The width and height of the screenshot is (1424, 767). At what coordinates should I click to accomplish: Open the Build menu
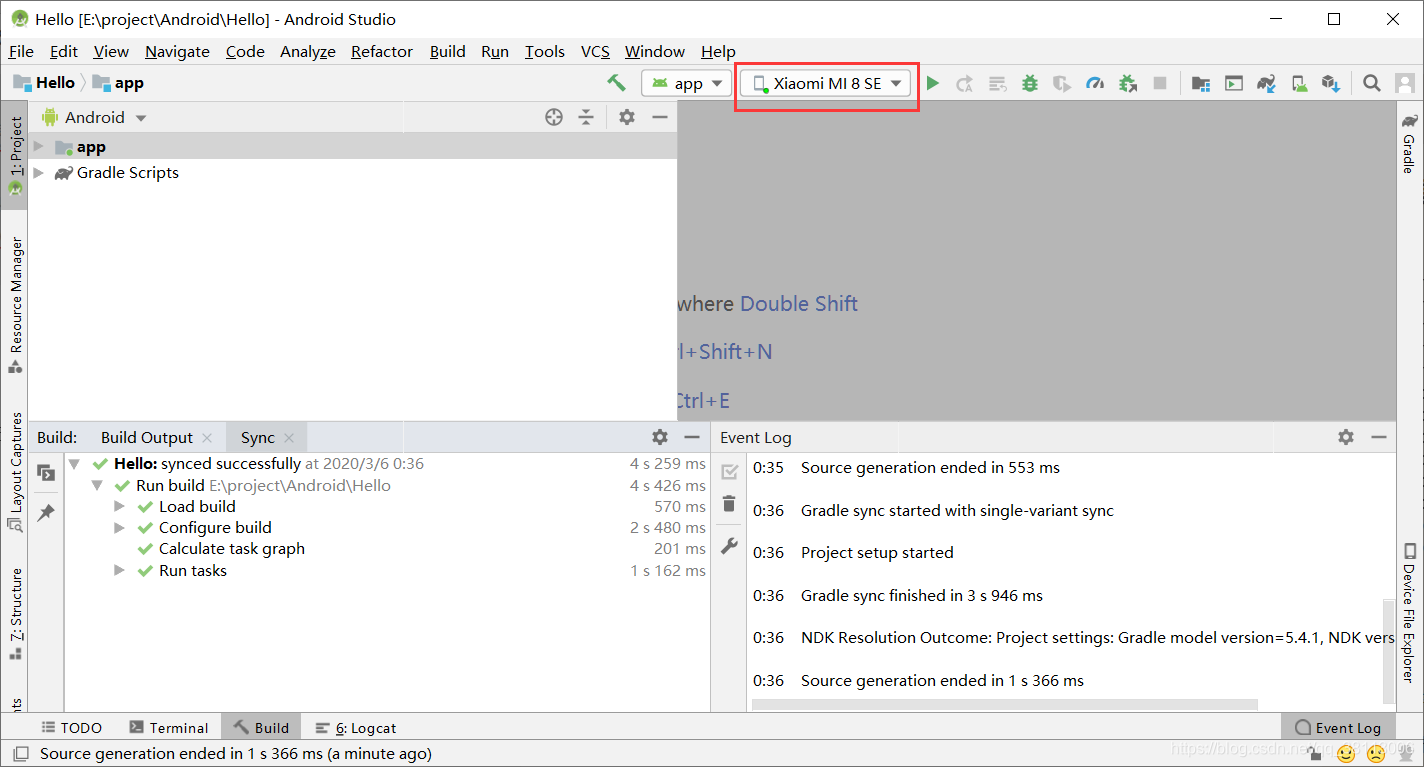(447, 51)
